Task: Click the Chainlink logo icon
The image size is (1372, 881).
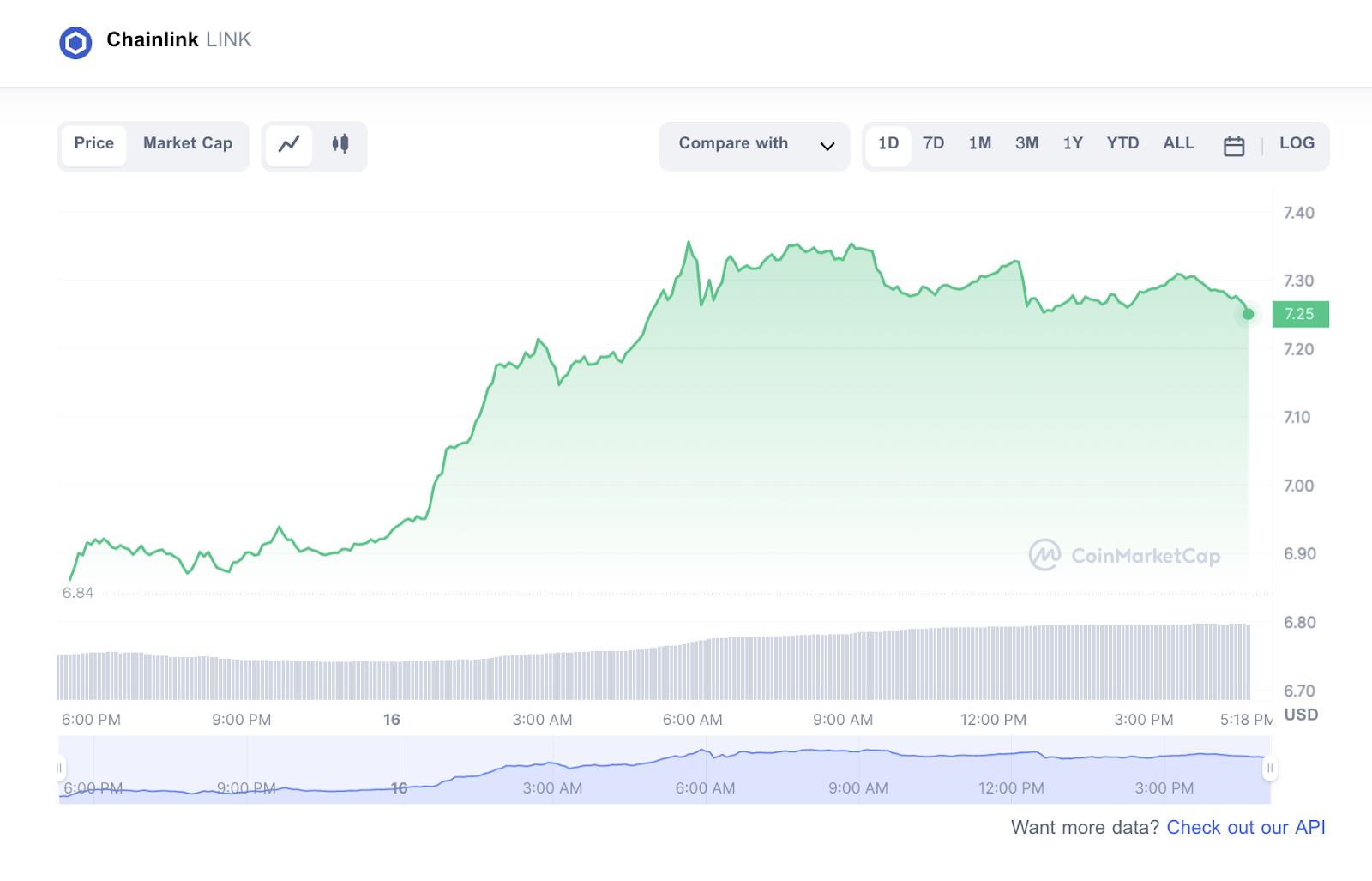Action: (75, 43)
